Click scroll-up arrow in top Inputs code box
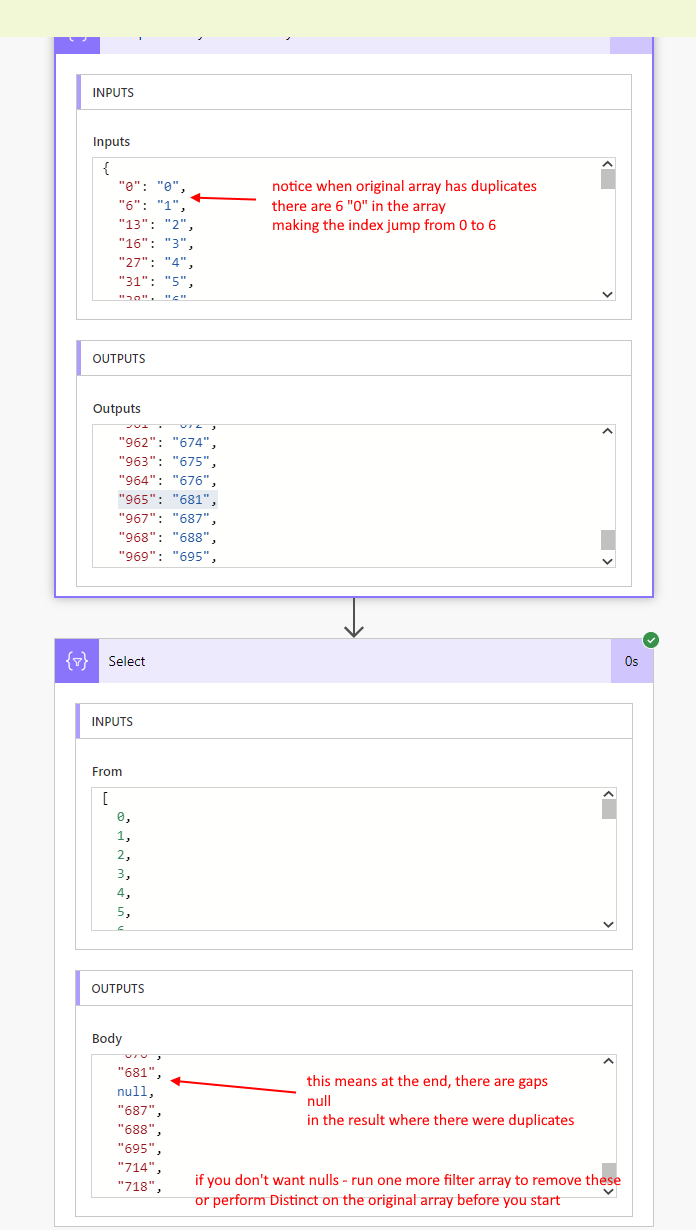Viewport: 696px width, 1230px height. pyautogui.click(x=607, y=165)
